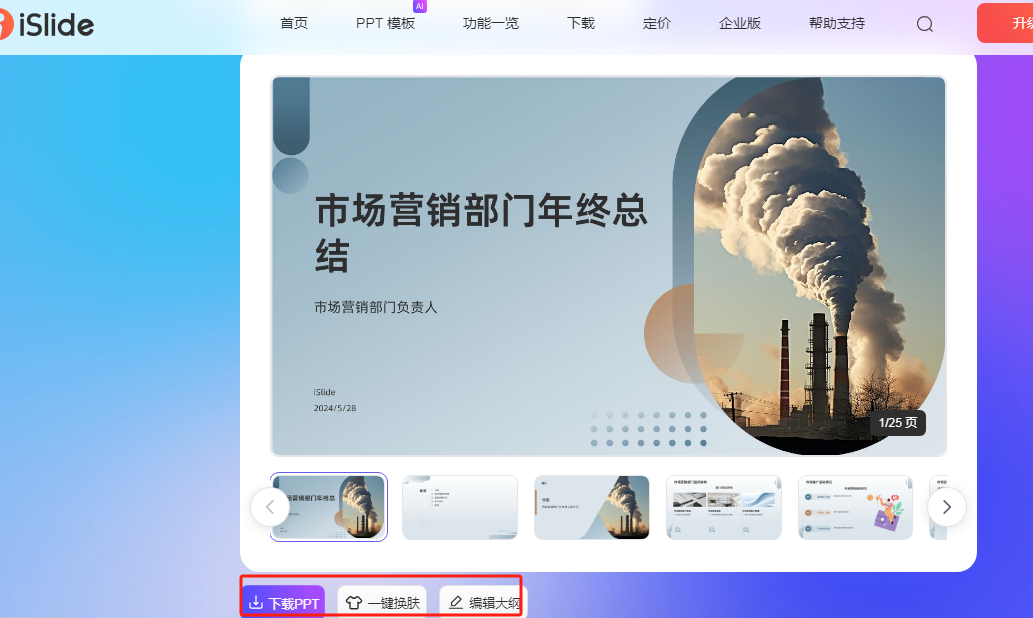This screenshot has width=1033, height=618.
Task: Click the left carousel arrow
Action: [x=270, y=507]
